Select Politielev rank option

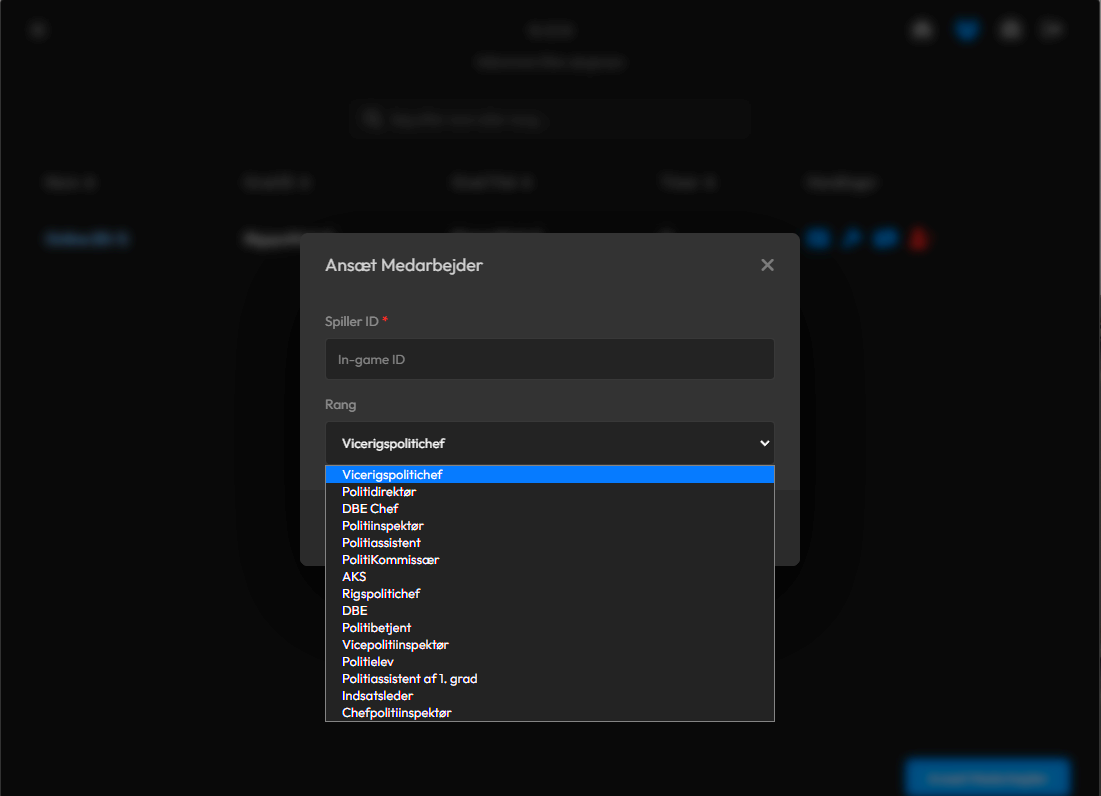550,662
